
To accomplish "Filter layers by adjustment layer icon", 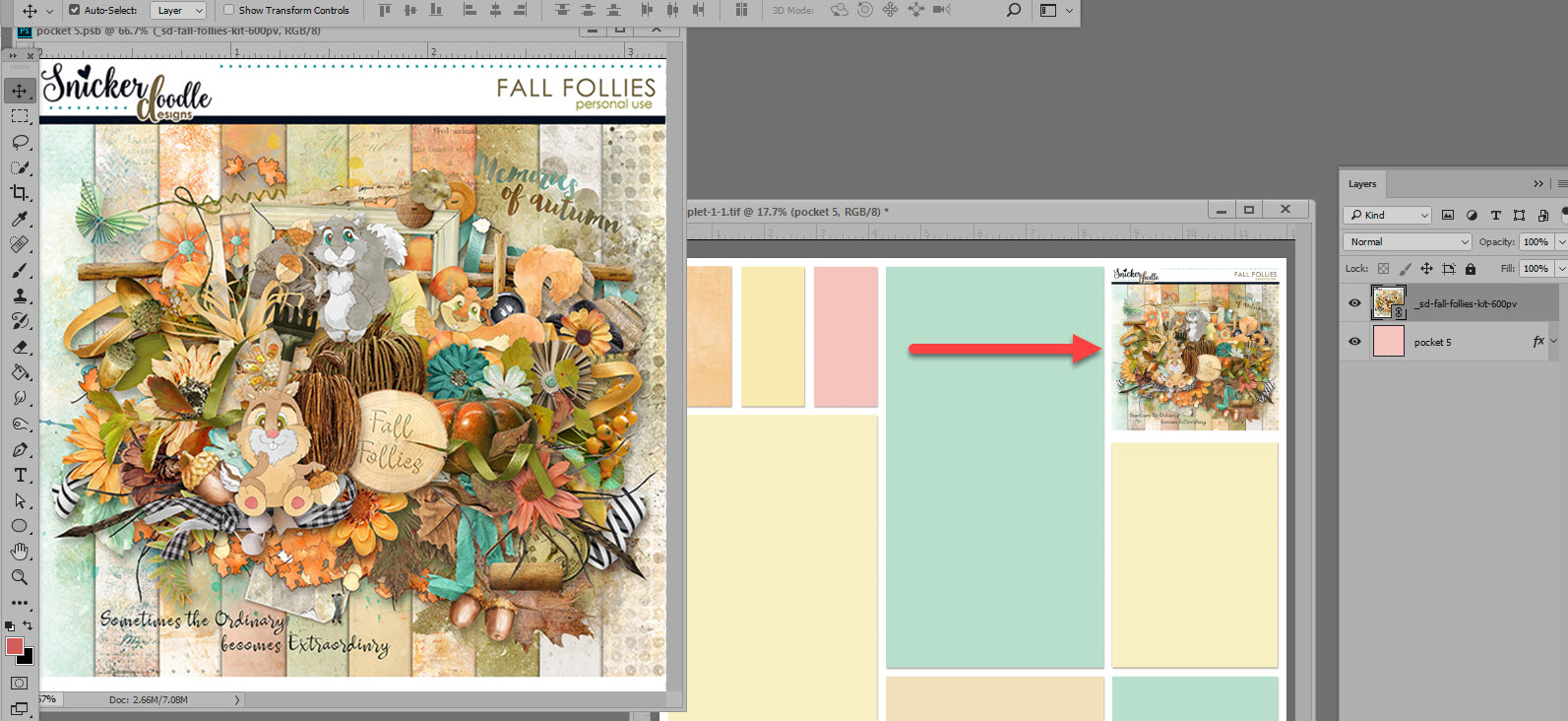I will (1472, 215).
